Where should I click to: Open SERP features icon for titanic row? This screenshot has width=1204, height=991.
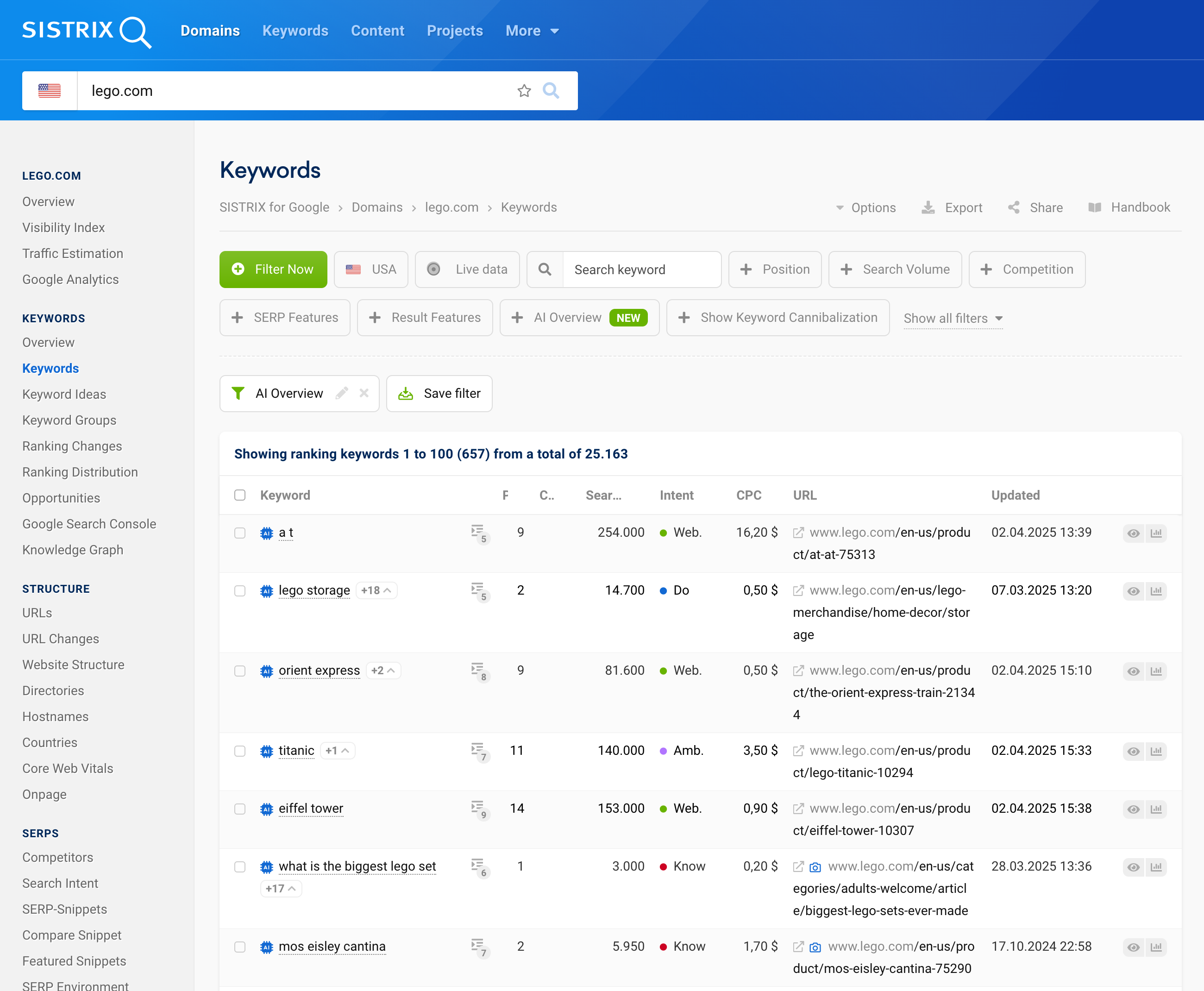(478, 751)
